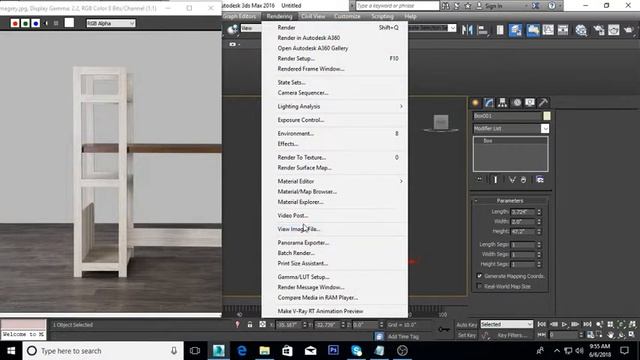Adjust the Length spinner arrows
This screenshot has height=360, width=640.
coord(539,212)
